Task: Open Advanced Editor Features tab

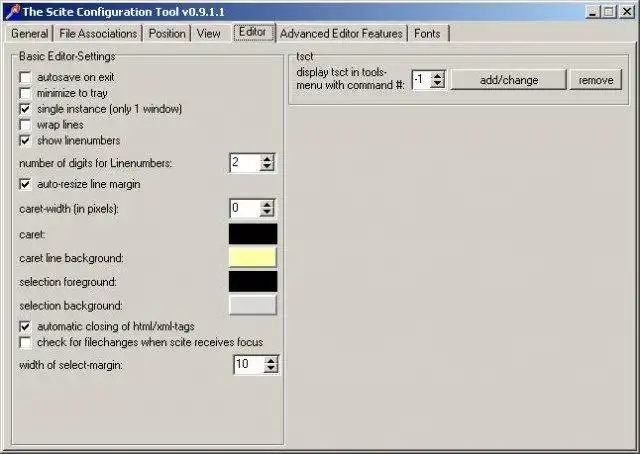Action: click(x=341, y=33)
